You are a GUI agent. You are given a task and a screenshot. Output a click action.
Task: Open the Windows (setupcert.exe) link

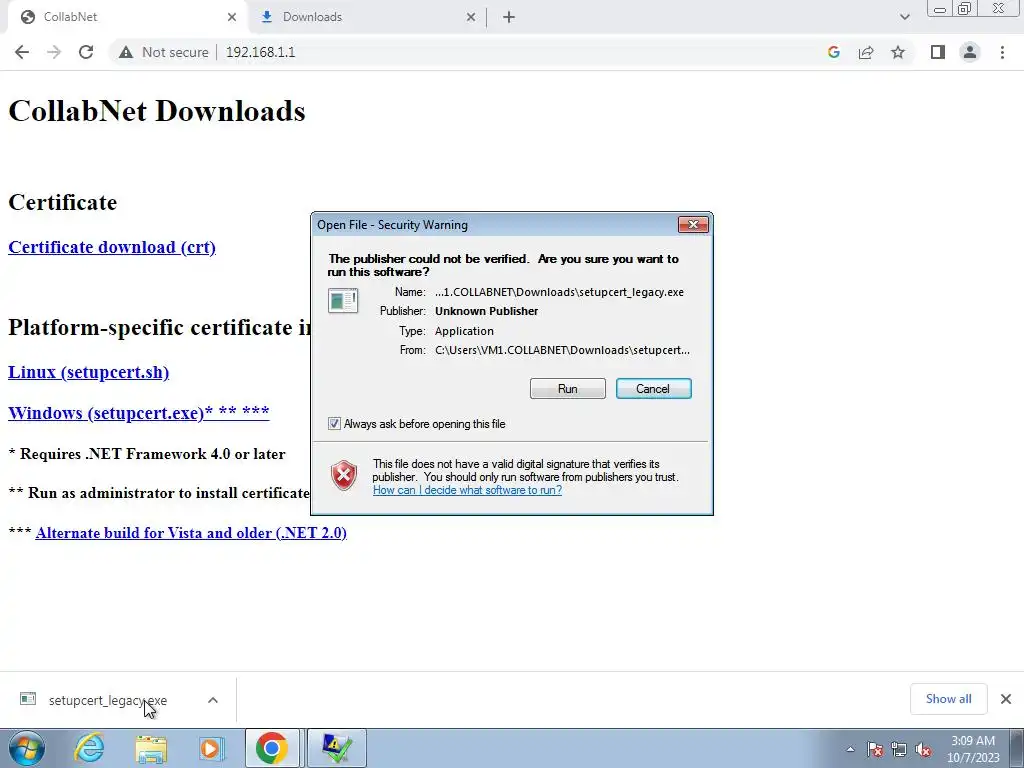click(x=138, y=413)
